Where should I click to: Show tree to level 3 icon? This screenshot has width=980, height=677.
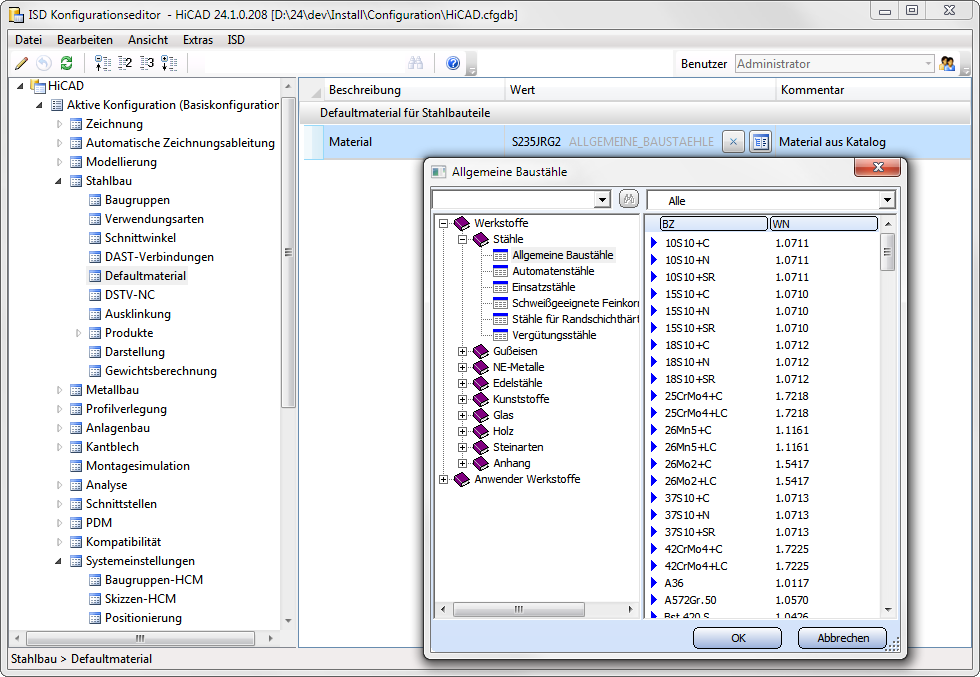147,63
